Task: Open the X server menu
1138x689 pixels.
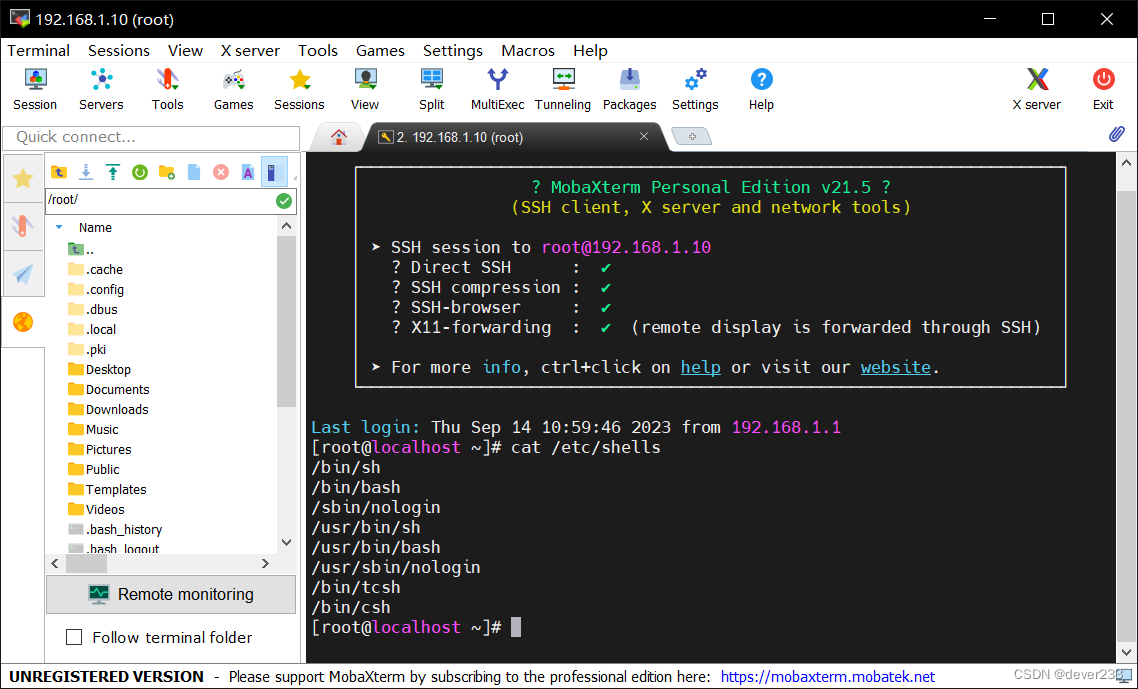Action: (x=250, y=50)
